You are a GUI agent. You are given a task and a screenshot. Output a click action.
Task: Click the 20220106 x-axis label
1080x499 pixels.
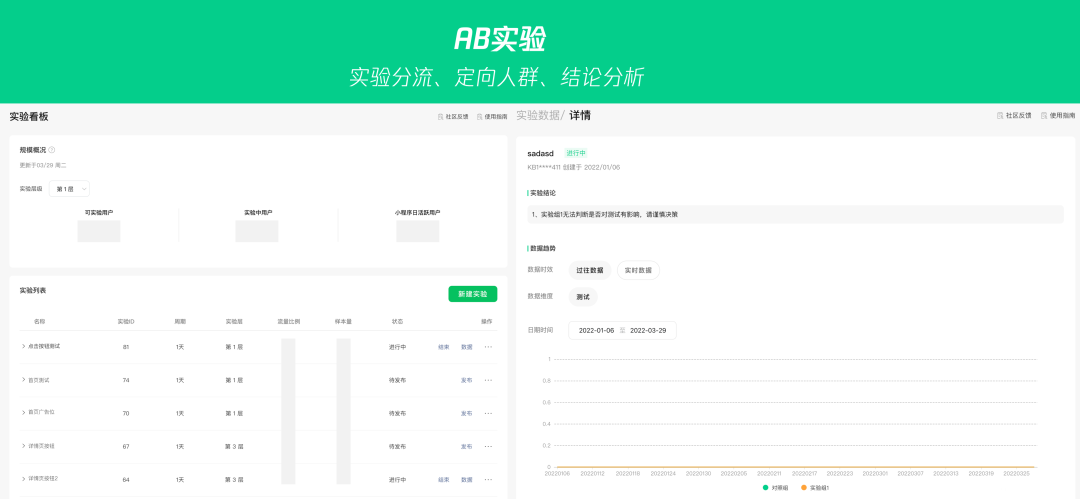pos(557,473)
